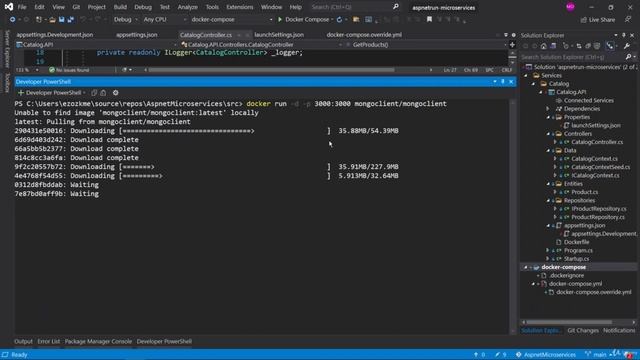Open the File menu
The width and height of the screenshot is (640, 360).
tap(22, 7)
